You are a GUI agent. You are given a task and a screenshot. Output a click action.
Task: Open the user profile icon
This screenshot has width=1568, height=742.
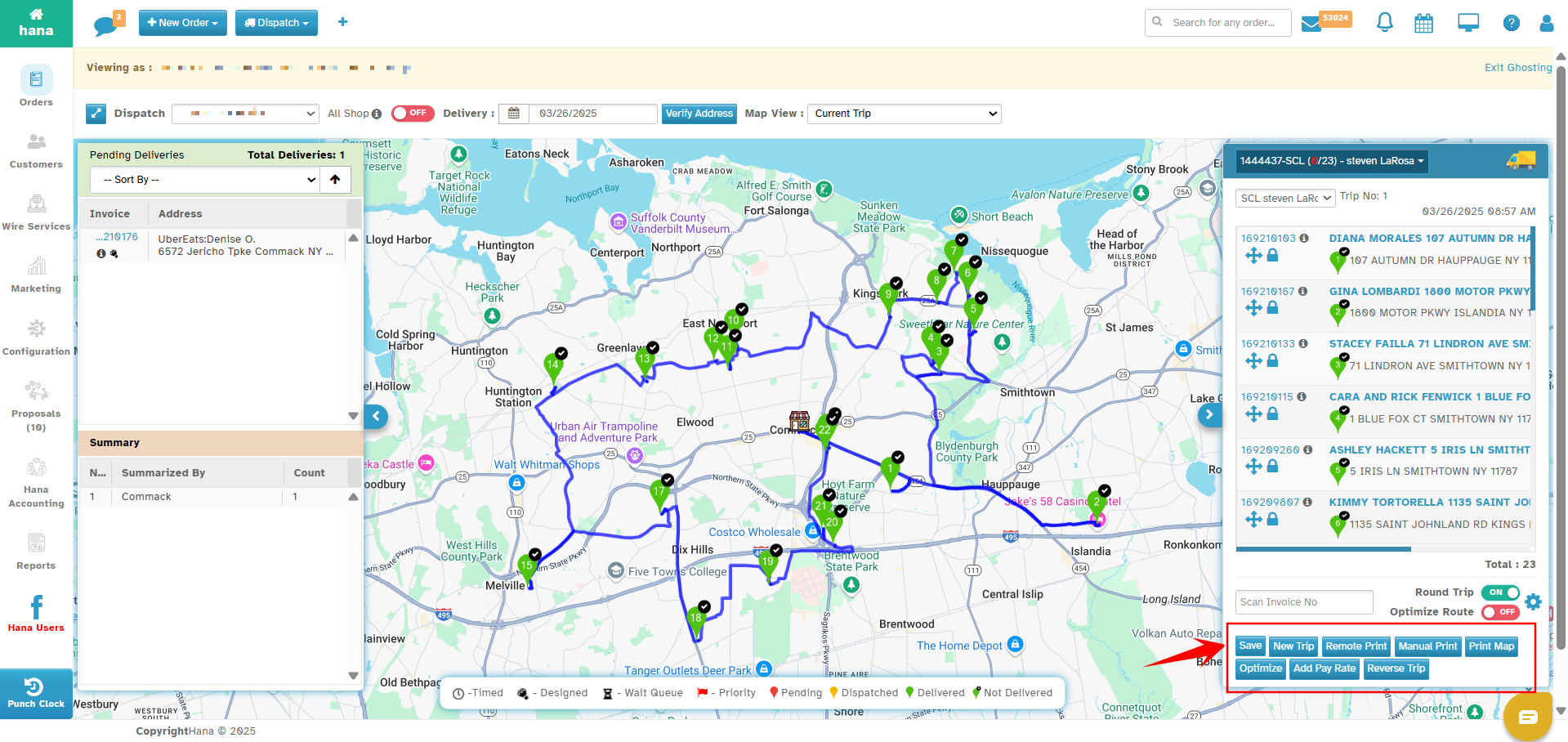point(1546,23)
